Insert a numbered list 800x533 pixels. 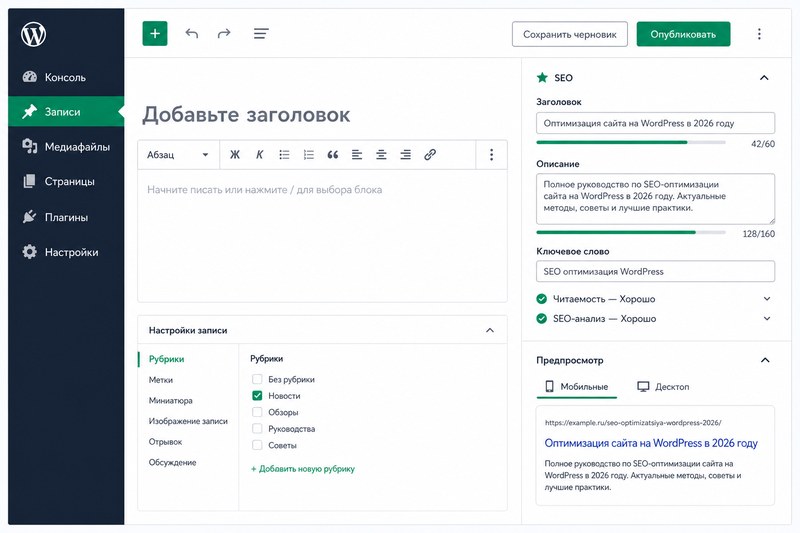tap(309, 155)
